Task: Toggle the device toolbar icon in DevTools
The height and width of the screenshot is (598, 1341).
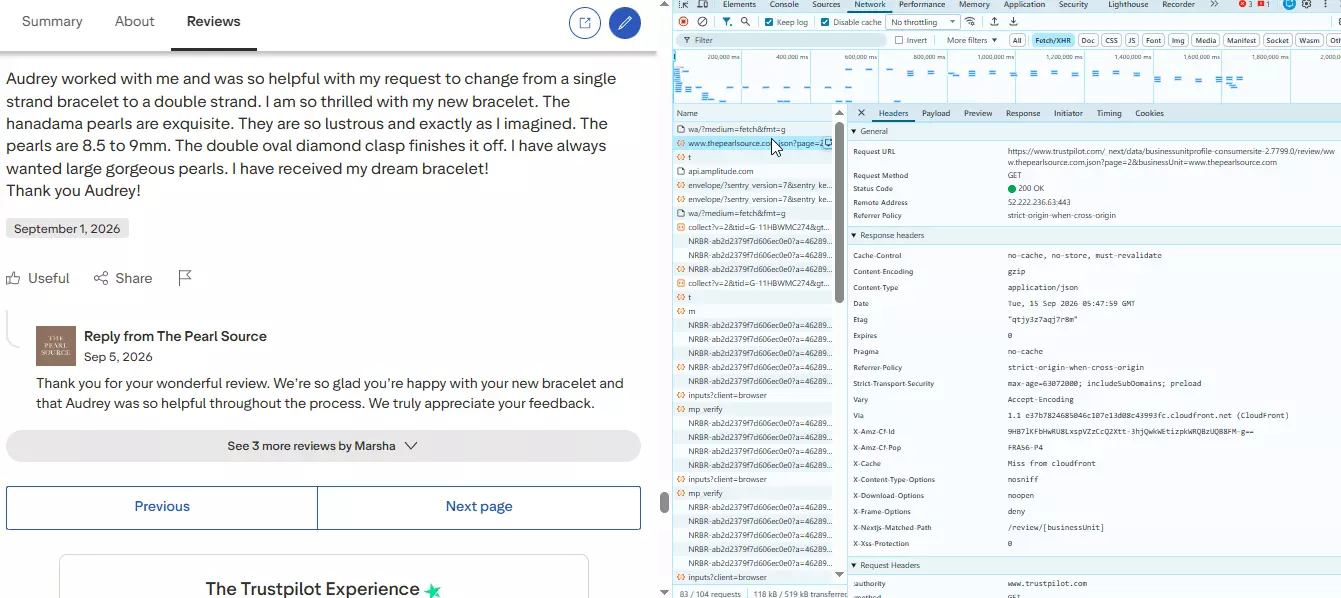Action: [x=702, y=5]
